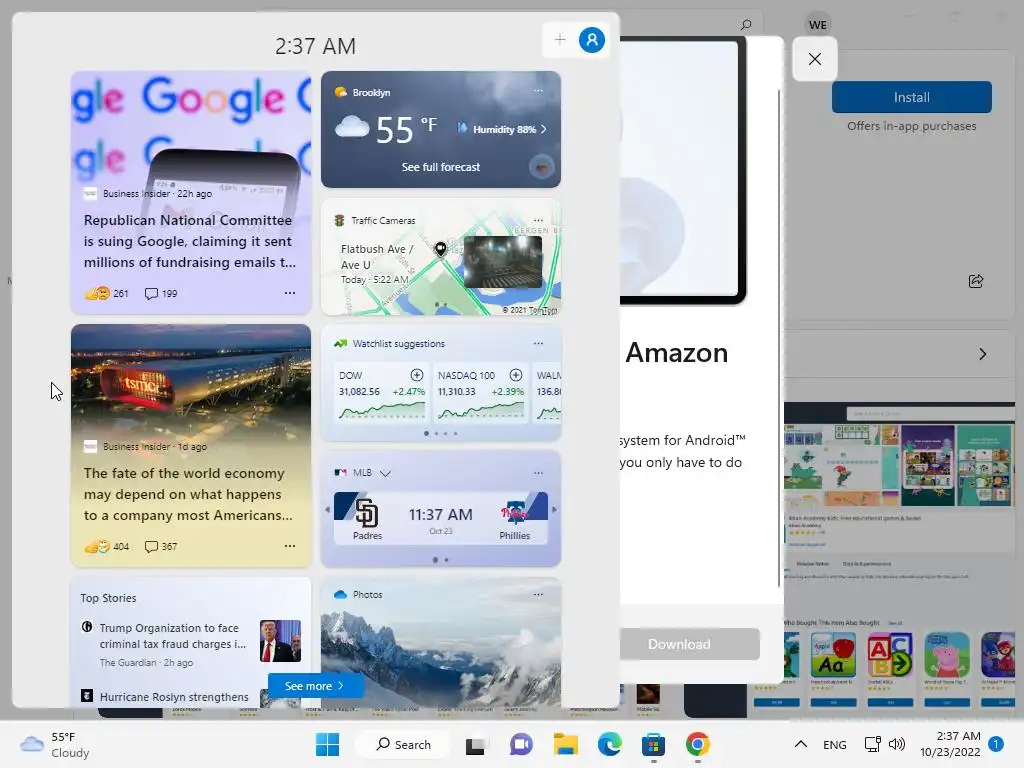Open Chat app on taskbar
The image size is (1024, 768).
(520, 744)
